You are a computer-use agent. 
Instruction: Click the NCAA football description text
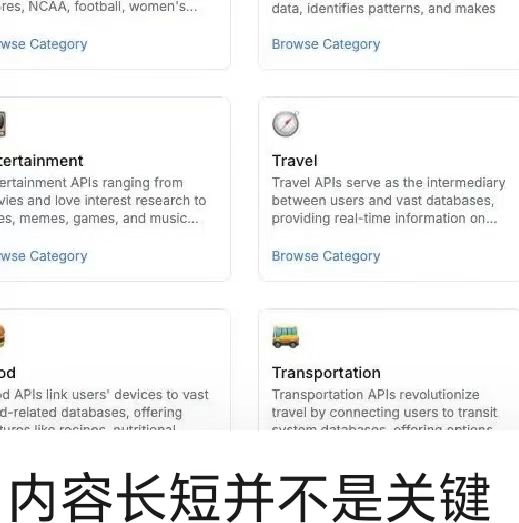(98, 7)
